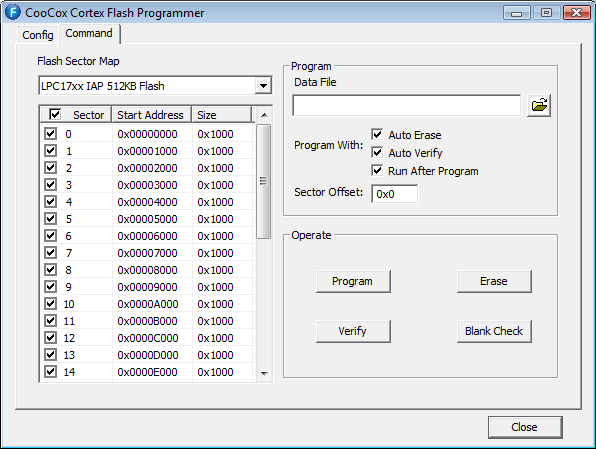The height and width of the screenshot is (449, 596).
Task: Toggle sector 4 checkbox
Action: 50,202
